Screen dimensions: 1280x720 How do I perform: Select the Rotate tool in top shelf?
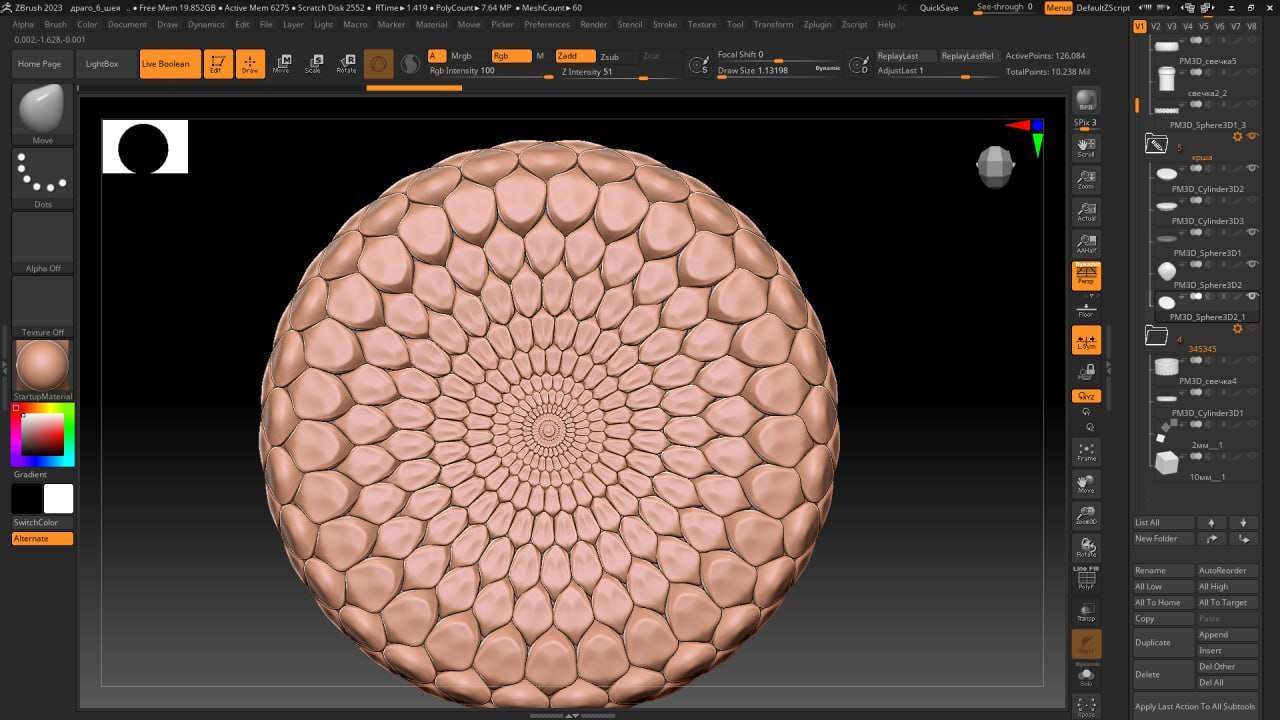[x=346, y=64]
